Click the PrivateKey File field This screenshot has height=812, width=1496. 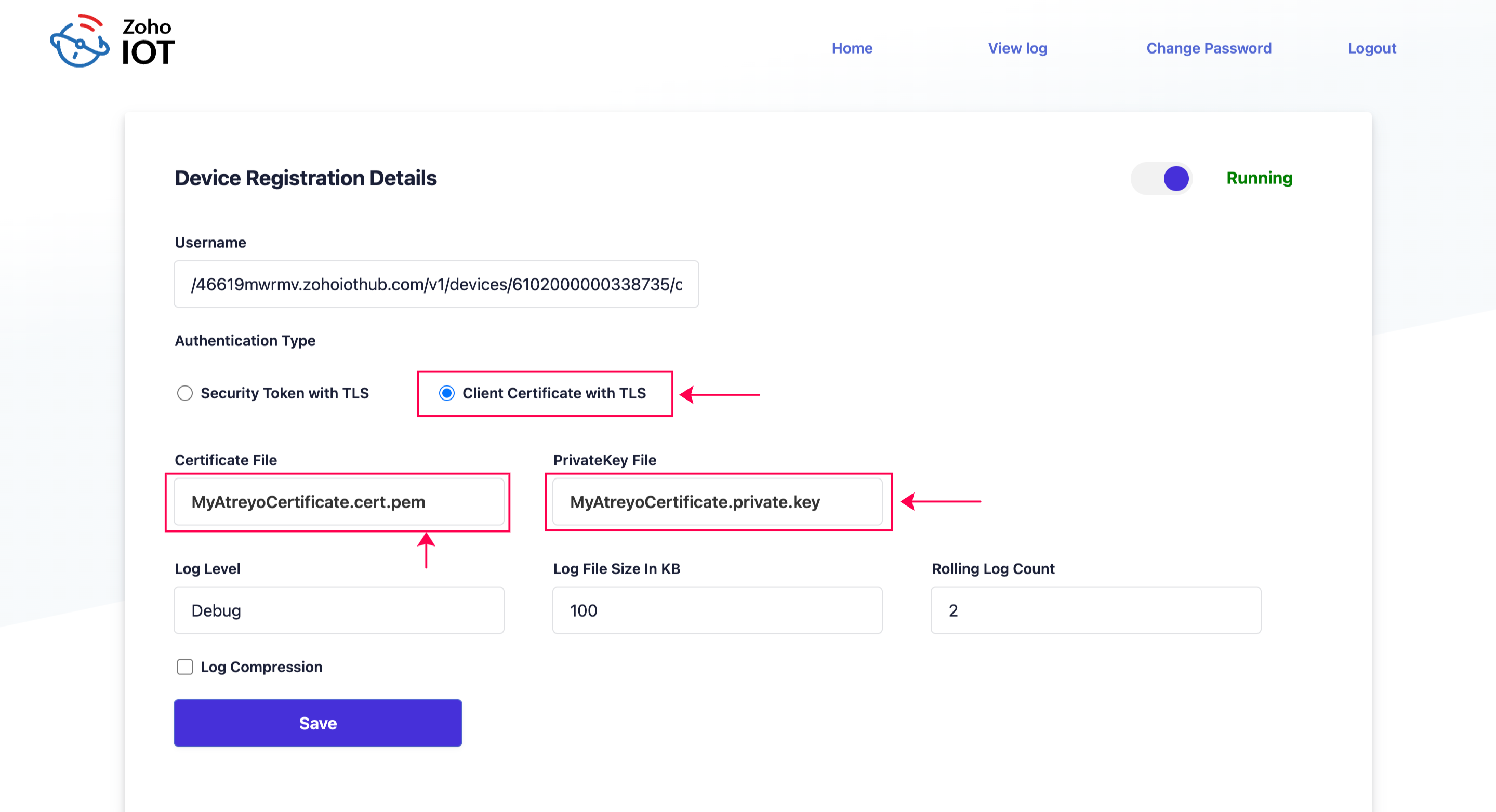[717, 502]
